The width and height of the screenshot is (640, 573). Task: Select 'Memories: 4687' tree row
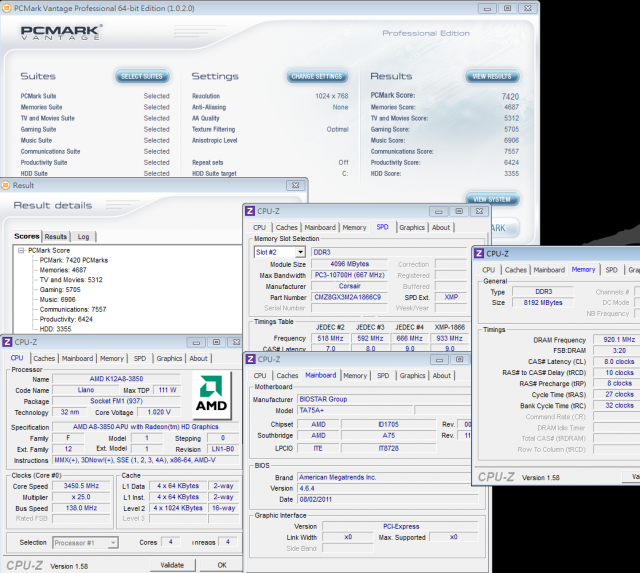tap(63, 270)
